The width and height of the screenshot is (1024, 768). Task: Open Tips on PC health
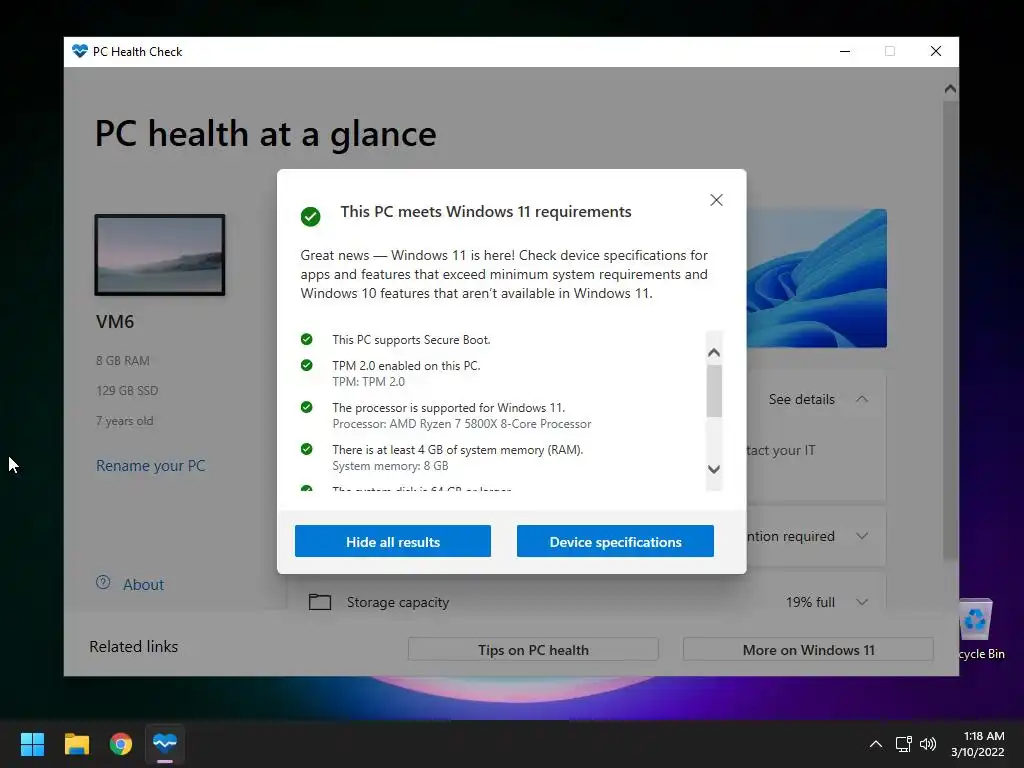click(x=533, y=650)
